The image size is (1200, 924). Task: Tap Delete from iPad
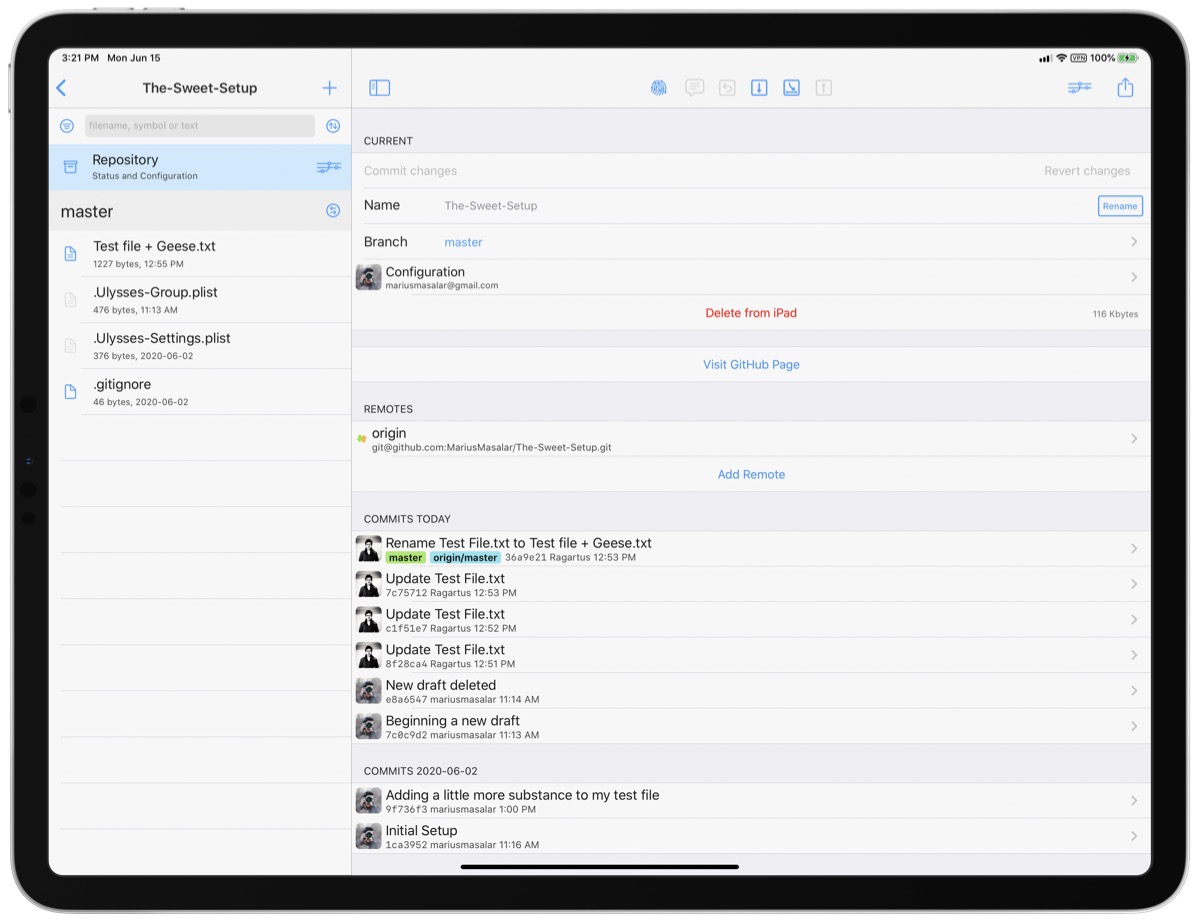click(x=751, y=313)
